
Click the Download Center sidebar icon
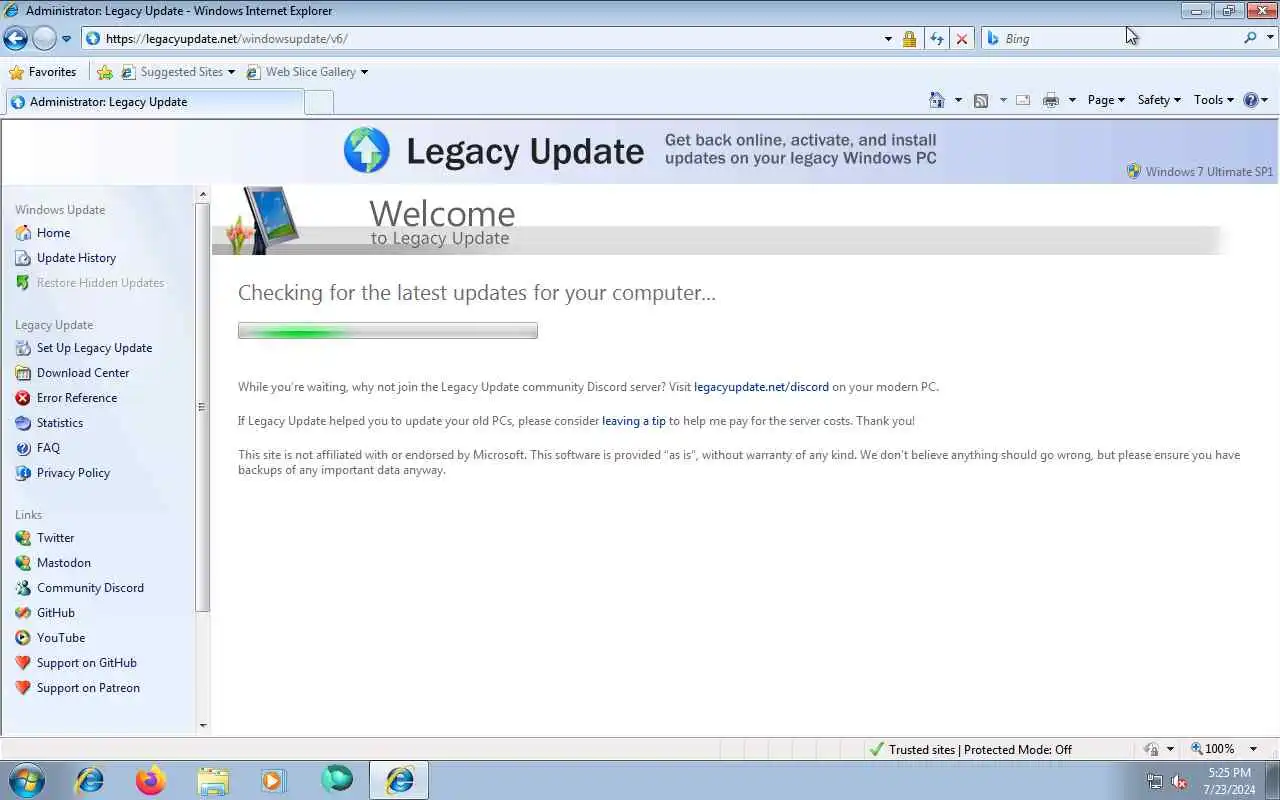[x=23, y=373]
